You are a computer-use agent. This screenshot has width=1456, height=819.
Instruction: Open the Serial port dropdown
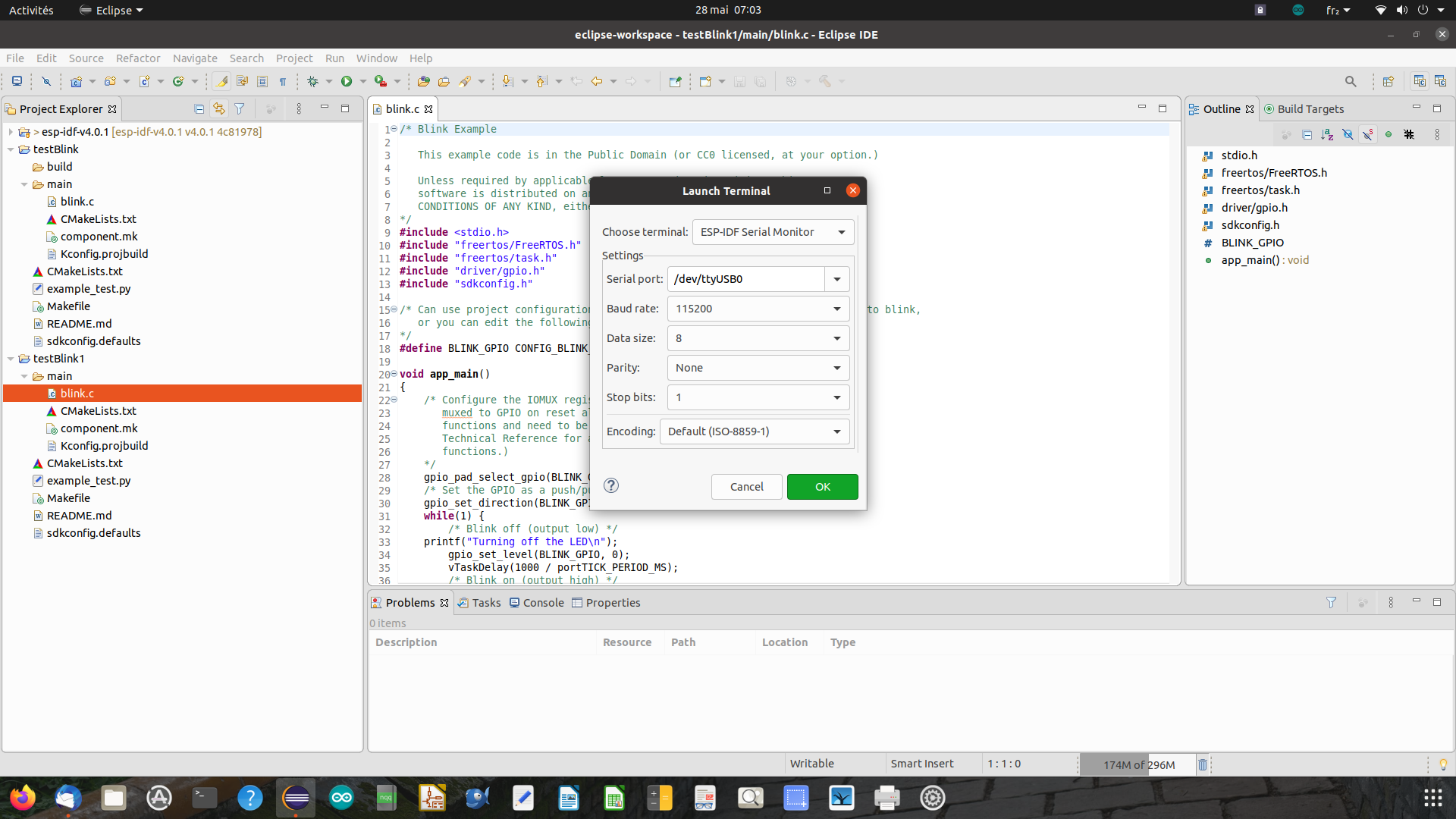(x=836, y=278)
